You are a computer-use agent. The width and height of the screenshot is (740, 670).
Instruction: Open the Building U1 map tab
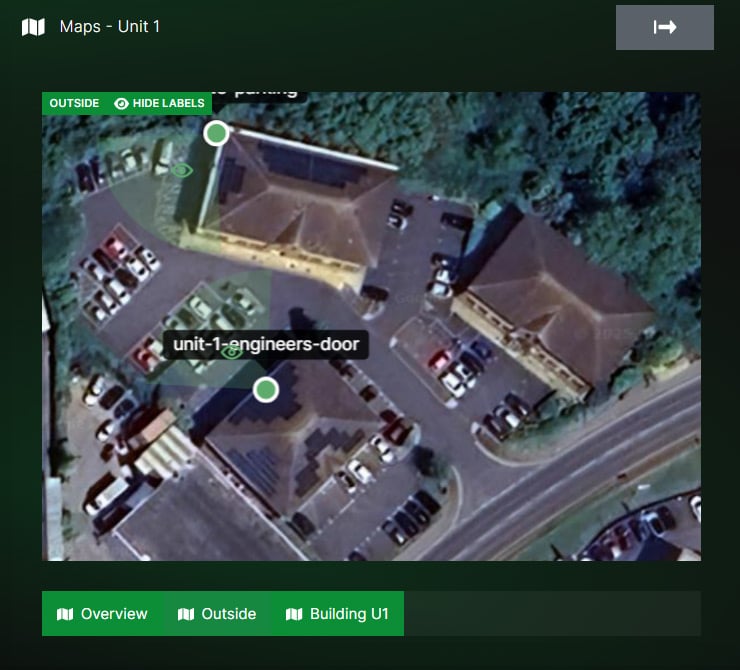pyautogui.click(x=337, y=613)
